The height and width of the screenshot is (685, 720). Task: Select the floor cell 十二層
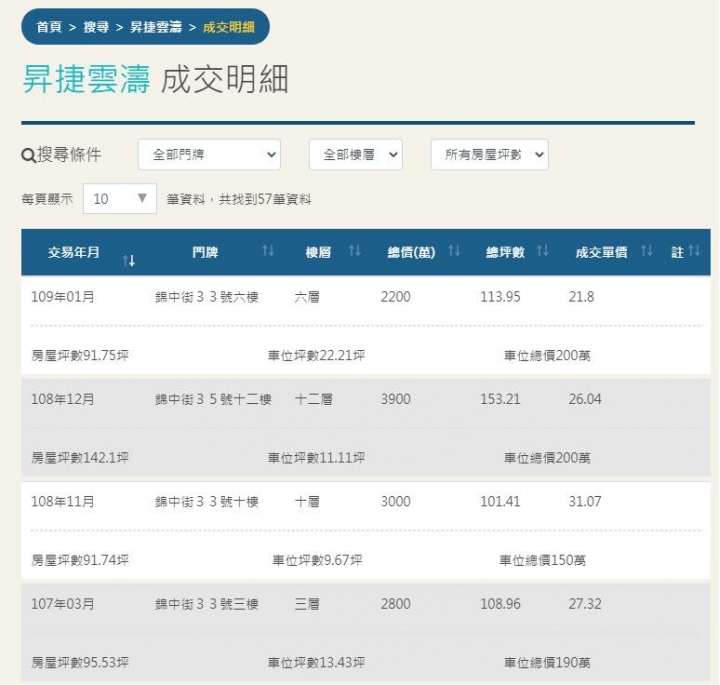(x=314, y=399)
